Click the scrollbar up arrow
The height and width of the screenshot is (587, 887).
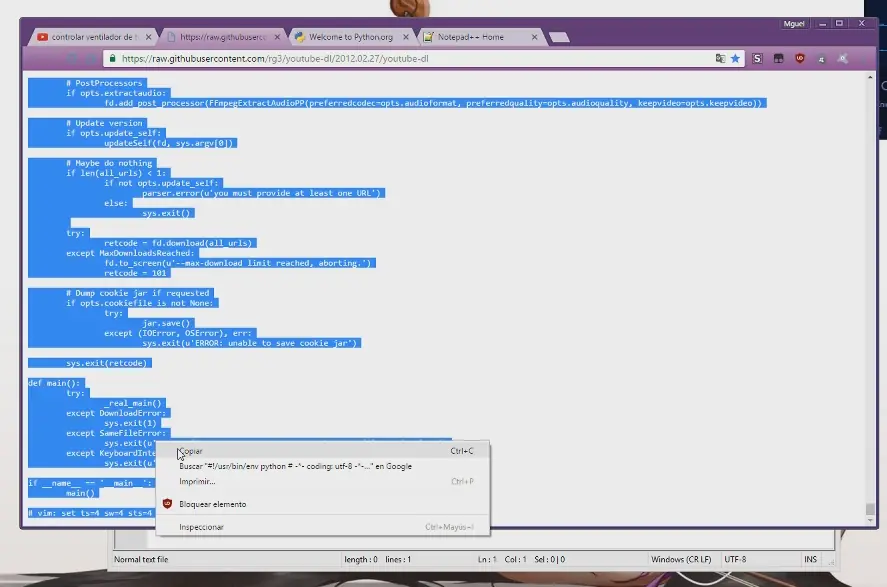[870, 77]
